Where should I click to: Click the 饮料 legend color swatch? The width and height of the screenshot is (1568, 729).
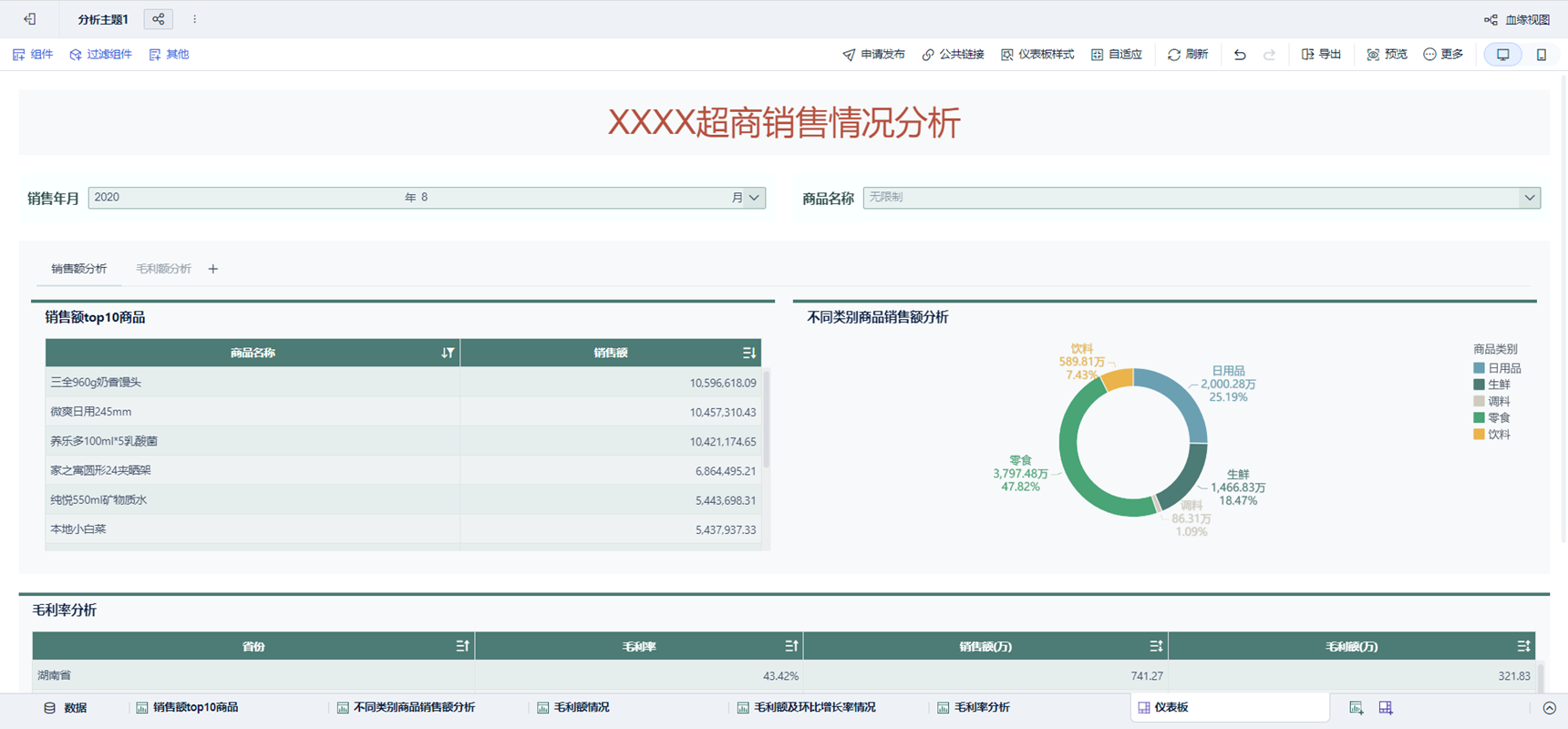[1479, 435]
